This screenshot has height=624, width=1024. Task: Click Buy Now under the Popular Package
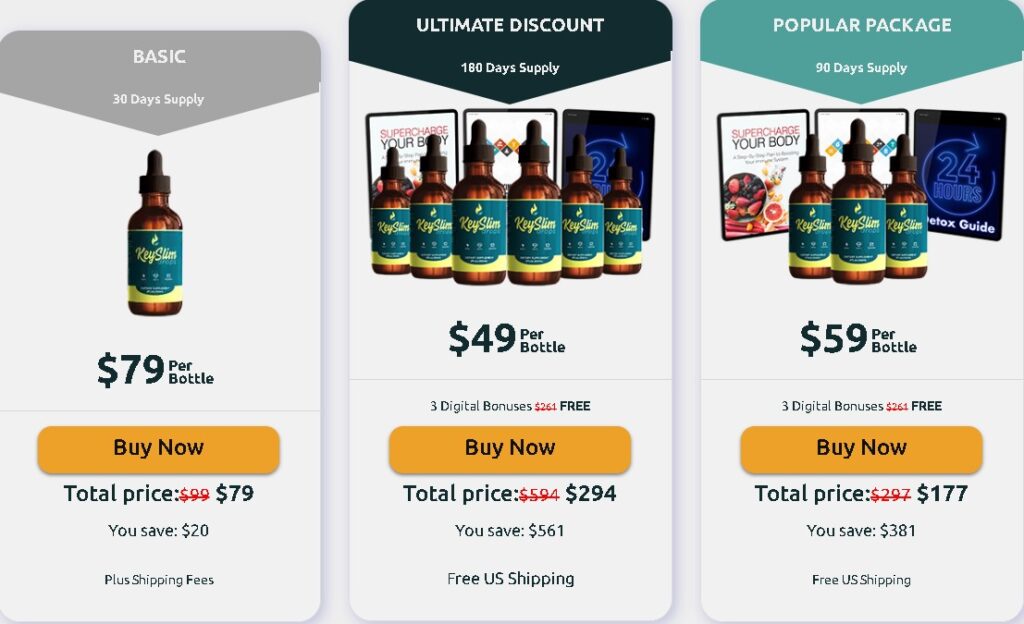pyautogui.click(x=861, y=448)
